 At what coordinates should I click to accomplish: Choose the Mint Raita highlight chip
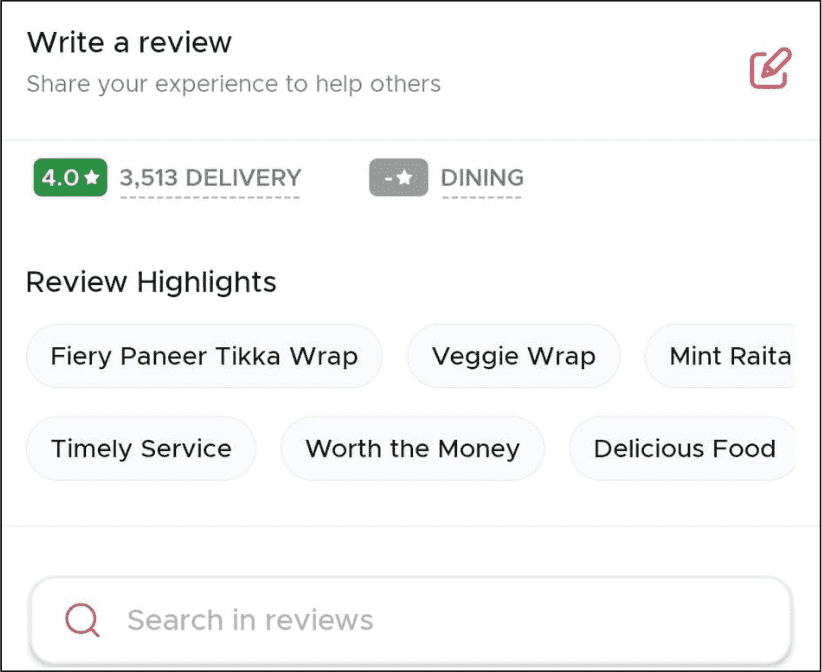[x=721, y=356]
